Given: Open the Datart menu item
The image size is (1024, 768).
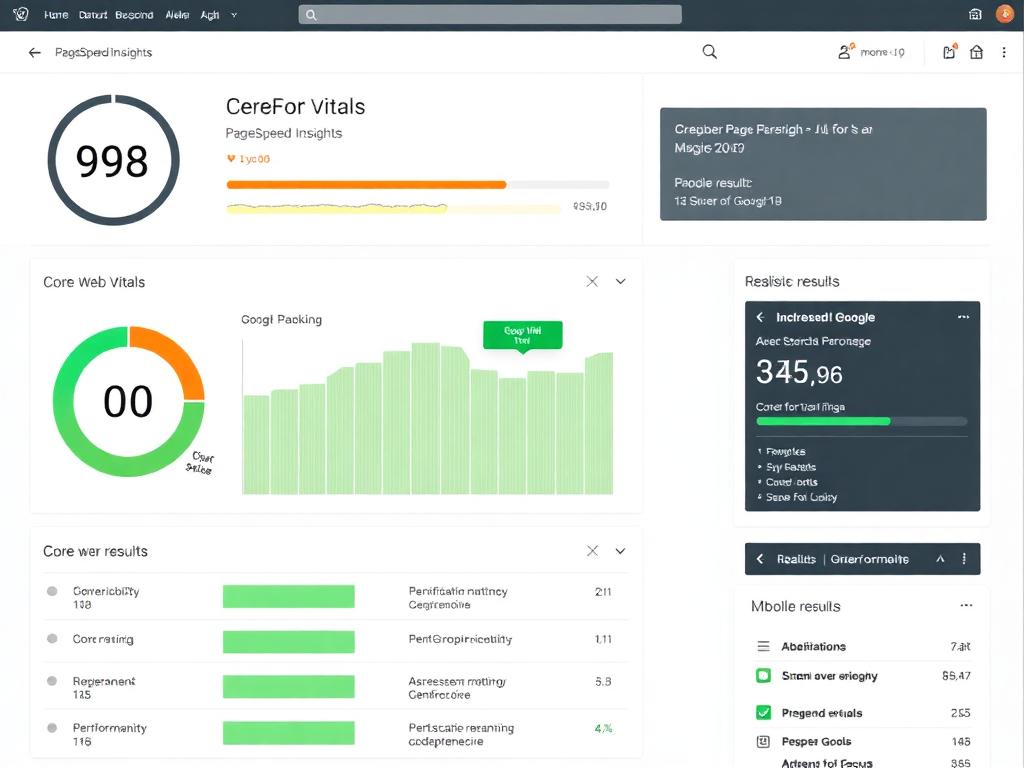Looking at the screenshot, I should (93, 14).
